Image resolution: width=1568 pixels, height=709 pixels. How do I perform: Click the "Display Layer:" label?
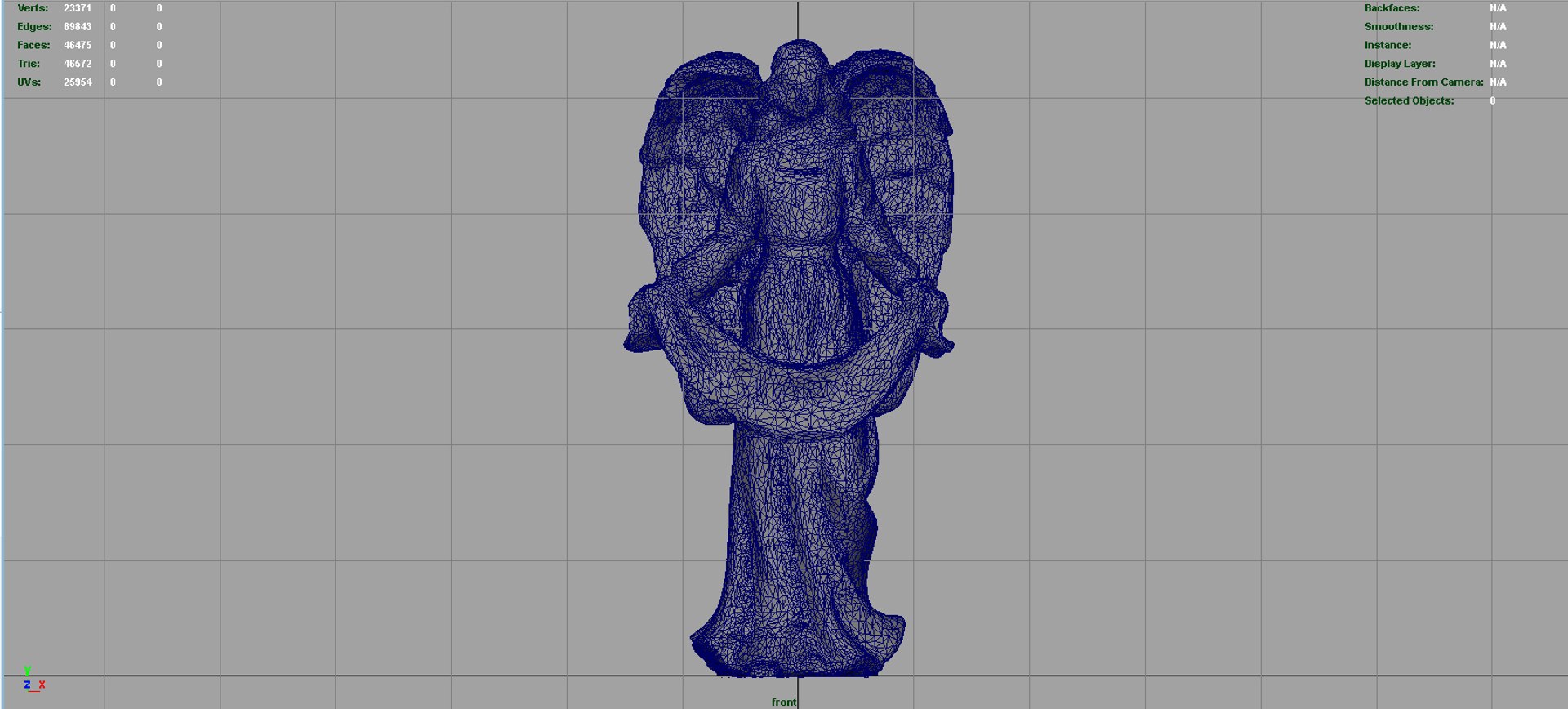(1400, 64)
